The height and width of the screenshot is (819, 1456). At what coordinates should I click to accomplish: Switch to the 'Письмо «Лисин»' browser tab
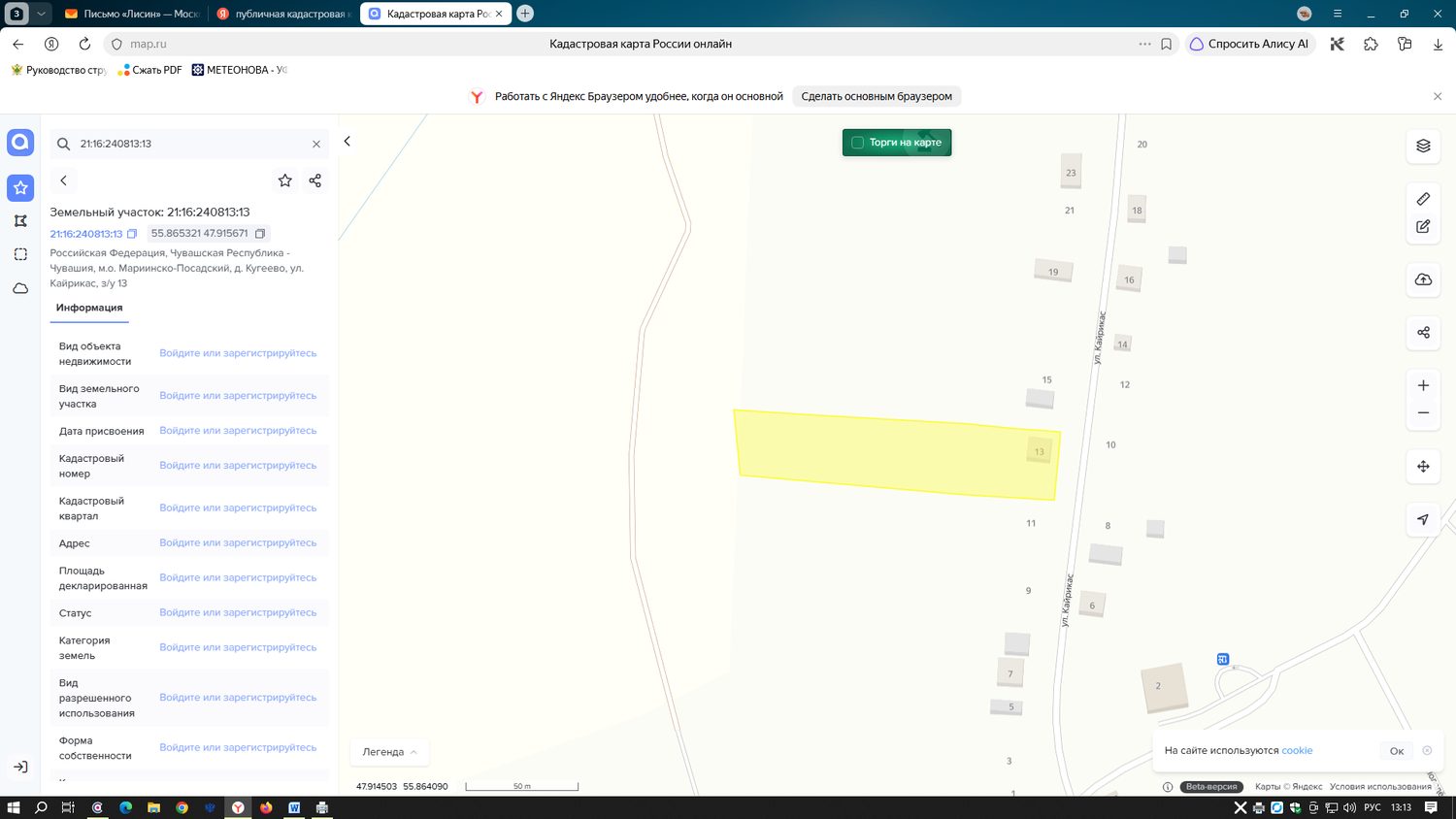coord(131,14)
